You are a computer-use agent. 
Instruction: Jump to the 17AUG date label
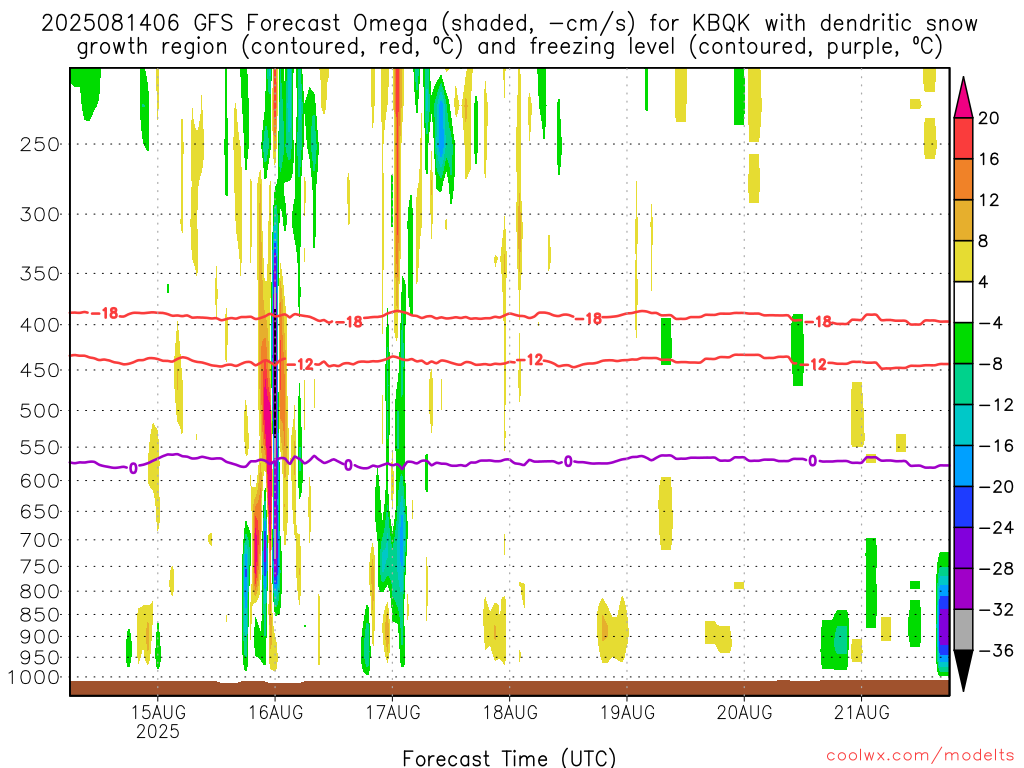click(392, 712)
